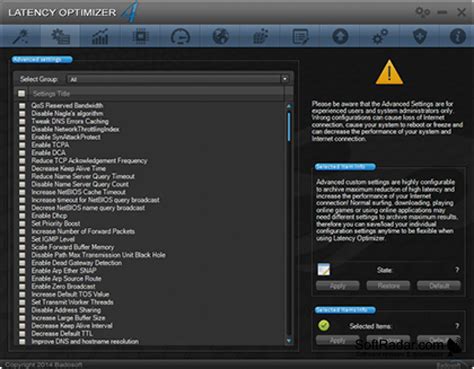Image resolution: width=474 pixels, height=369 pixels.
Task: Click the Settings Title column header
Action: 157,94
